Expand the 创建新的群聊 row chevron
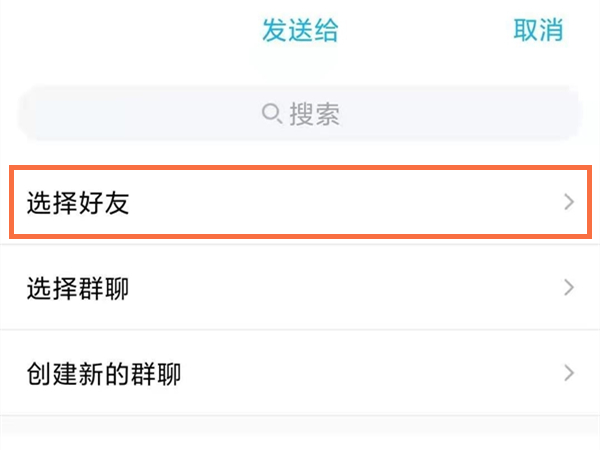The width and height of the screenshot is (600, 450). coord(569,374)
